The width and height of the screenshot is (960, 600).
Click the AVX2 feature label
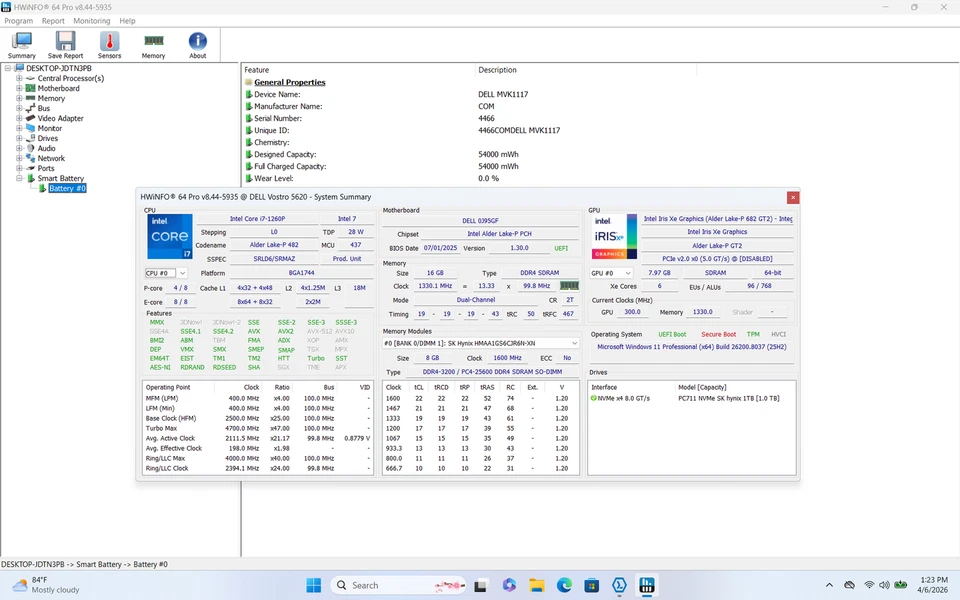point(285,331)
